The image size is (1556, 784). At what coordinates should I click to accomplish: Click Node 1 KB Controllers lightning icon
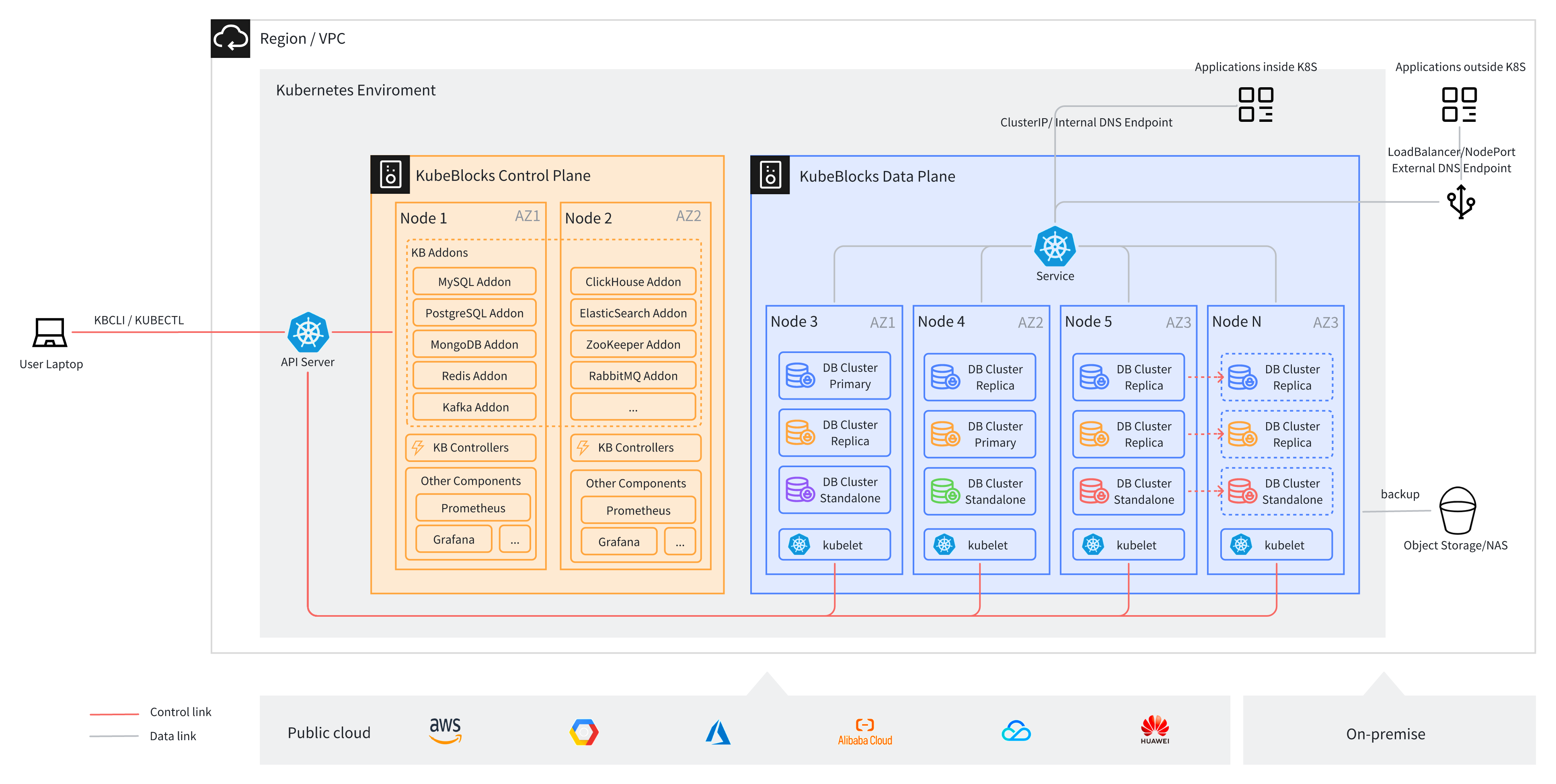(417, 447)
